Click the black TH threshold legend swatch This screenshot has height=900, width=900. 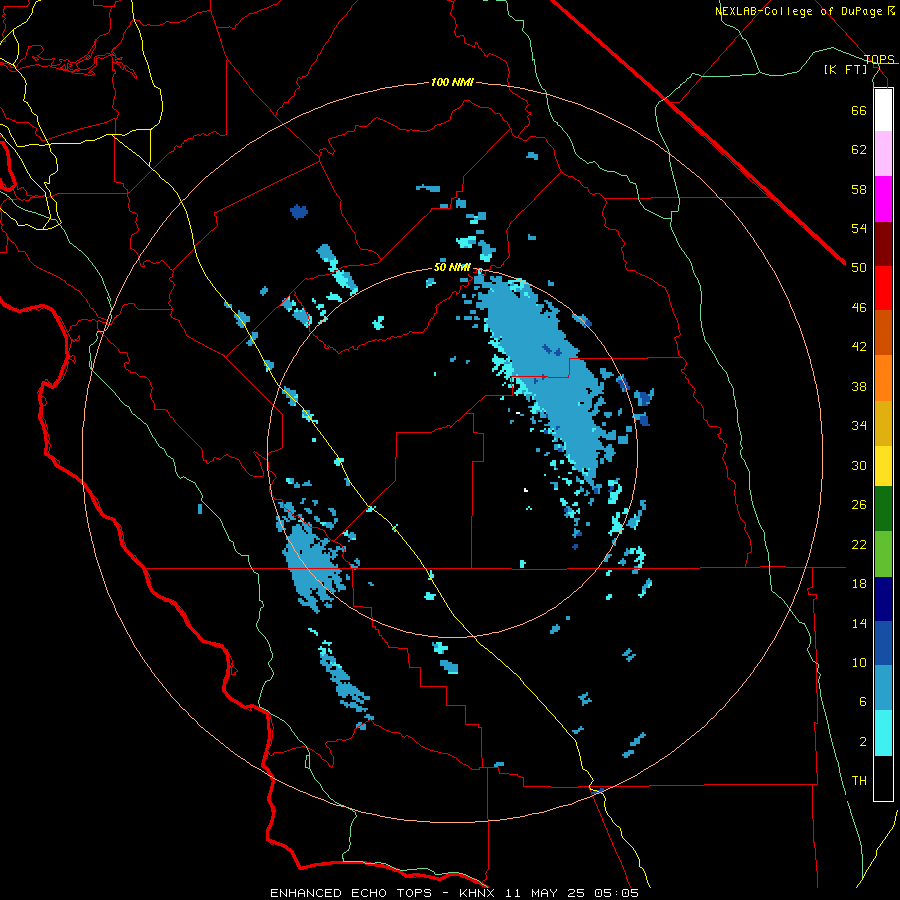click(883, 778)
